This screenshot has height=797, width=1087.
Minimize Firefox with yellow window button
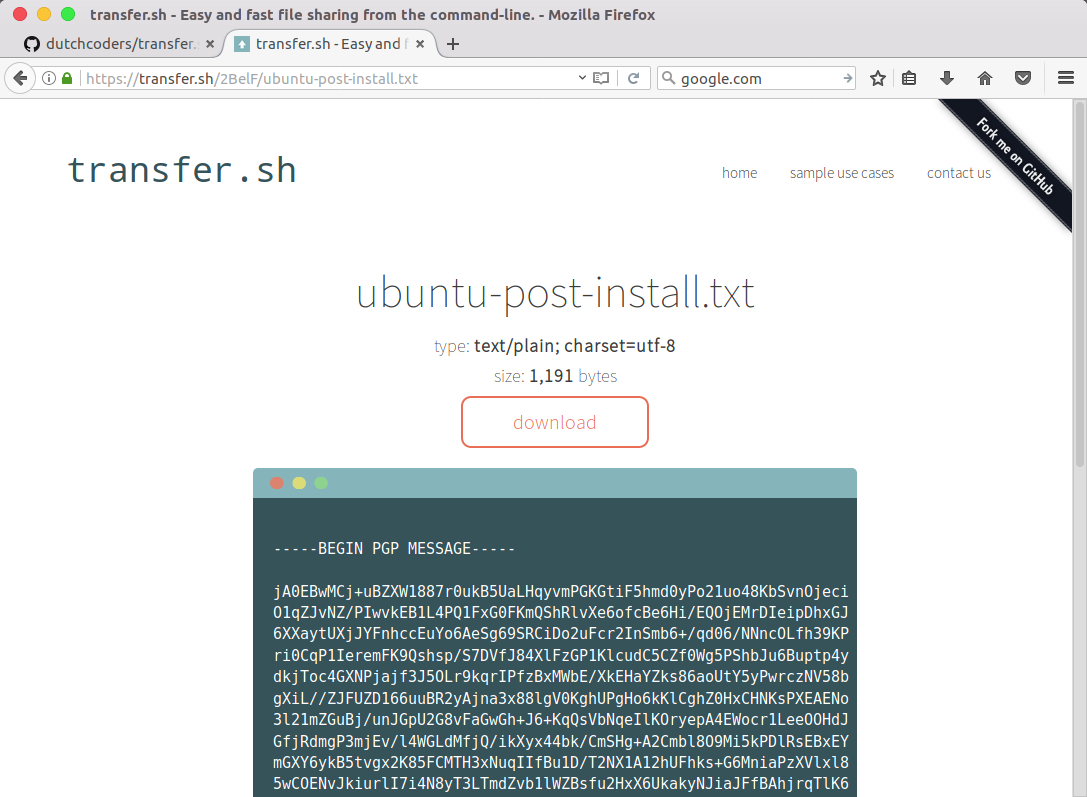[x=44, y=14]
